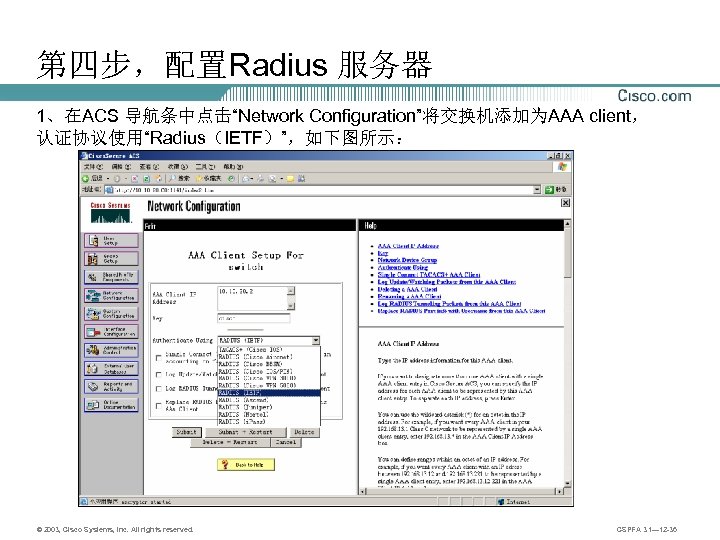
Task: Open the Network Device Group help link
Action: pyautogui.click(x=407, y=260)
